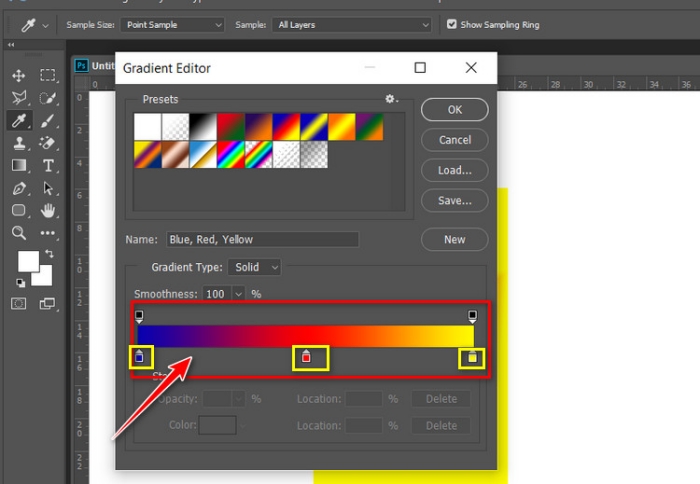Choose the Transparent Rainbow preset
Image resolution: width=700 pixels, height=484 pixels.
[258, 154]
